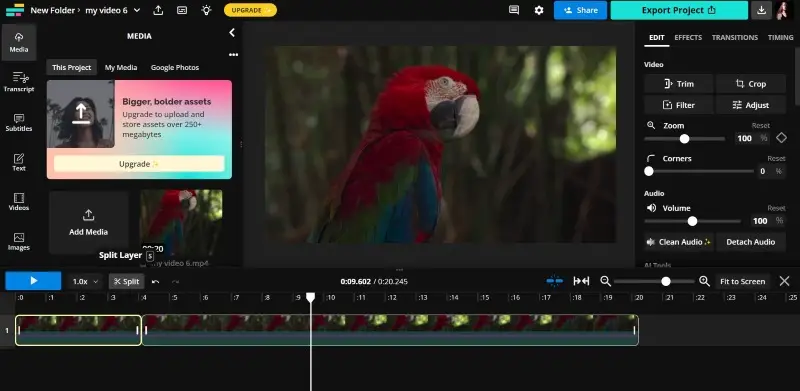Click the Filter button
Screen dimensions: 800x391
pyautogui.click(x=679, y=105)
